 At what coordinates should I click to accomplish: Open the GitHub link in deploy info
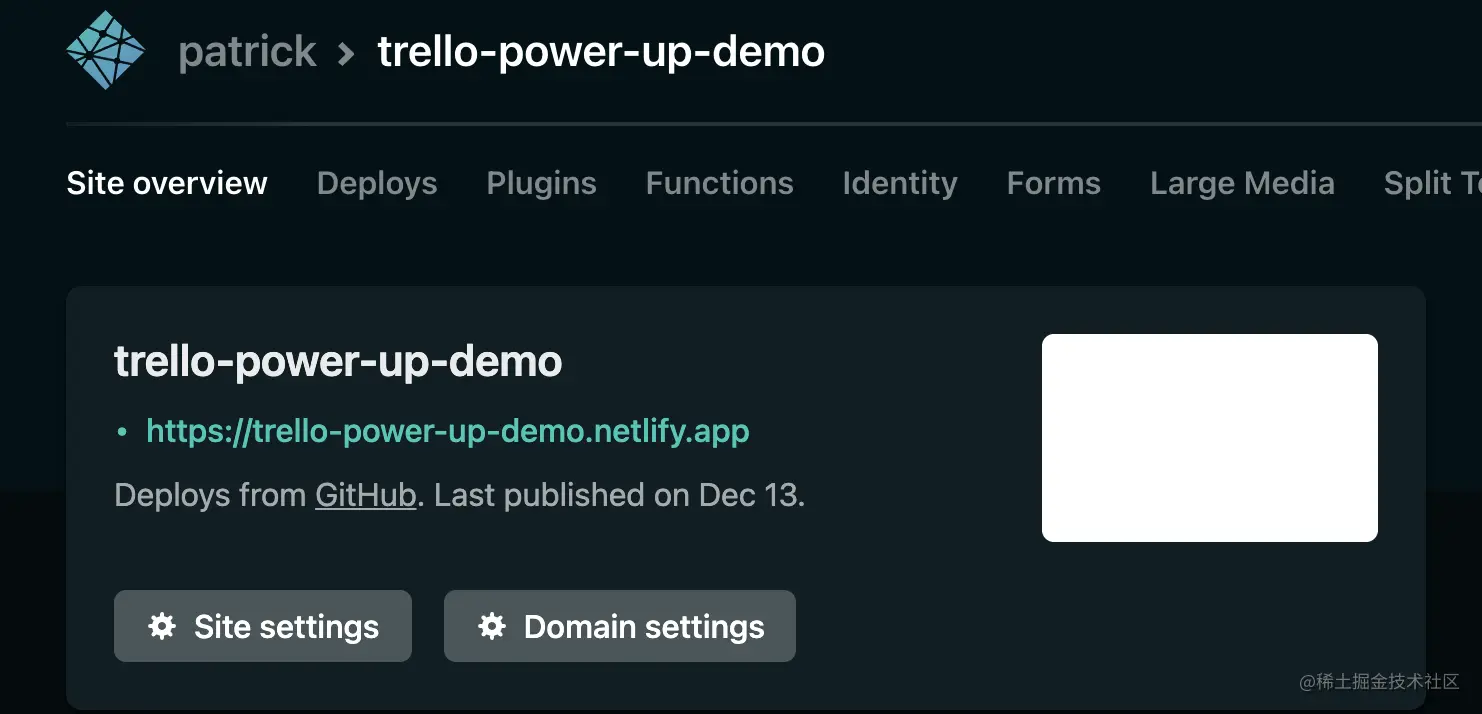coord(366,495)
